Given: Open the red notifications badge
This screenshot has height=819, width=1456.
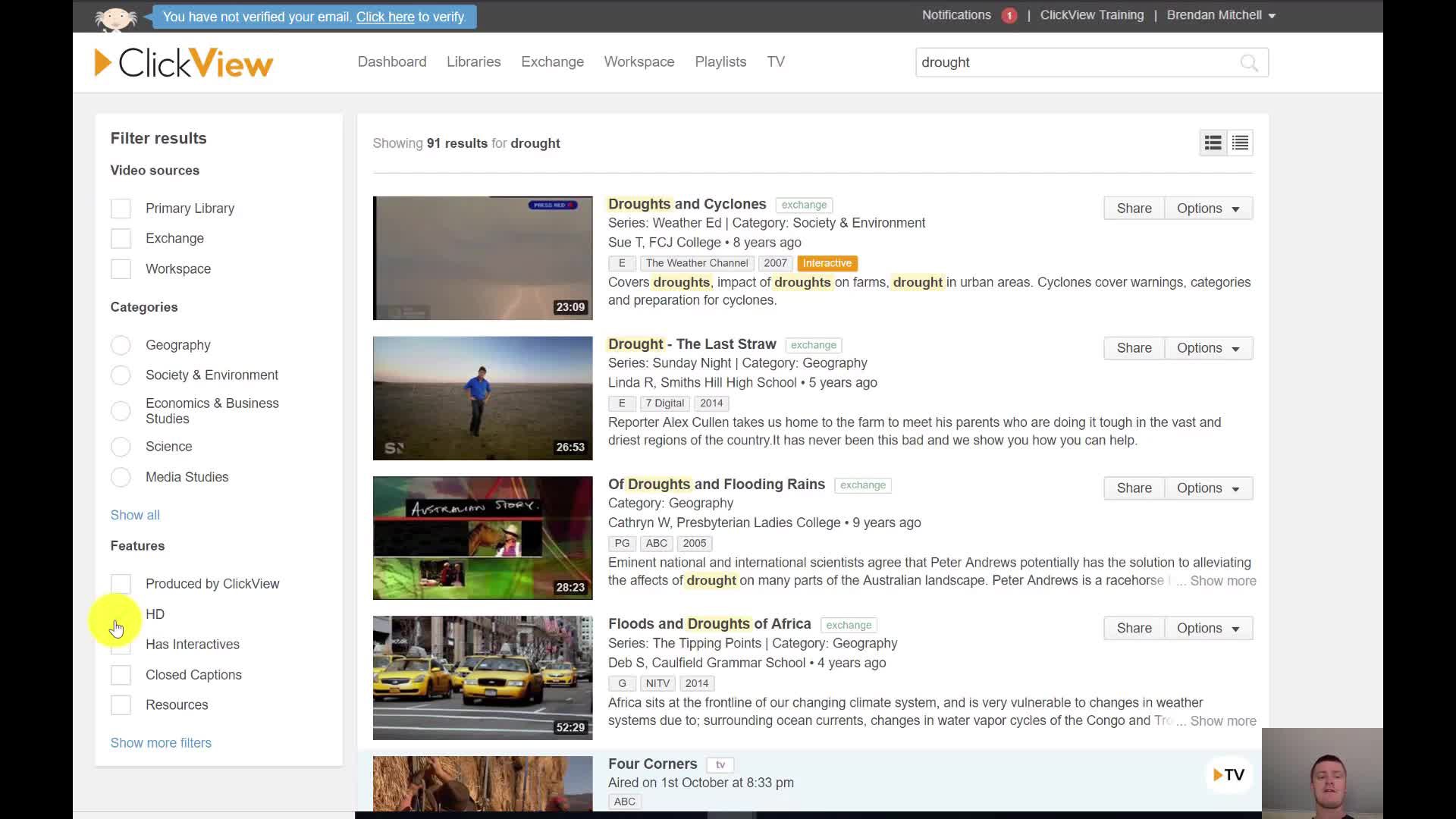Looking at the screenshot, I should tap(1009, 15).
